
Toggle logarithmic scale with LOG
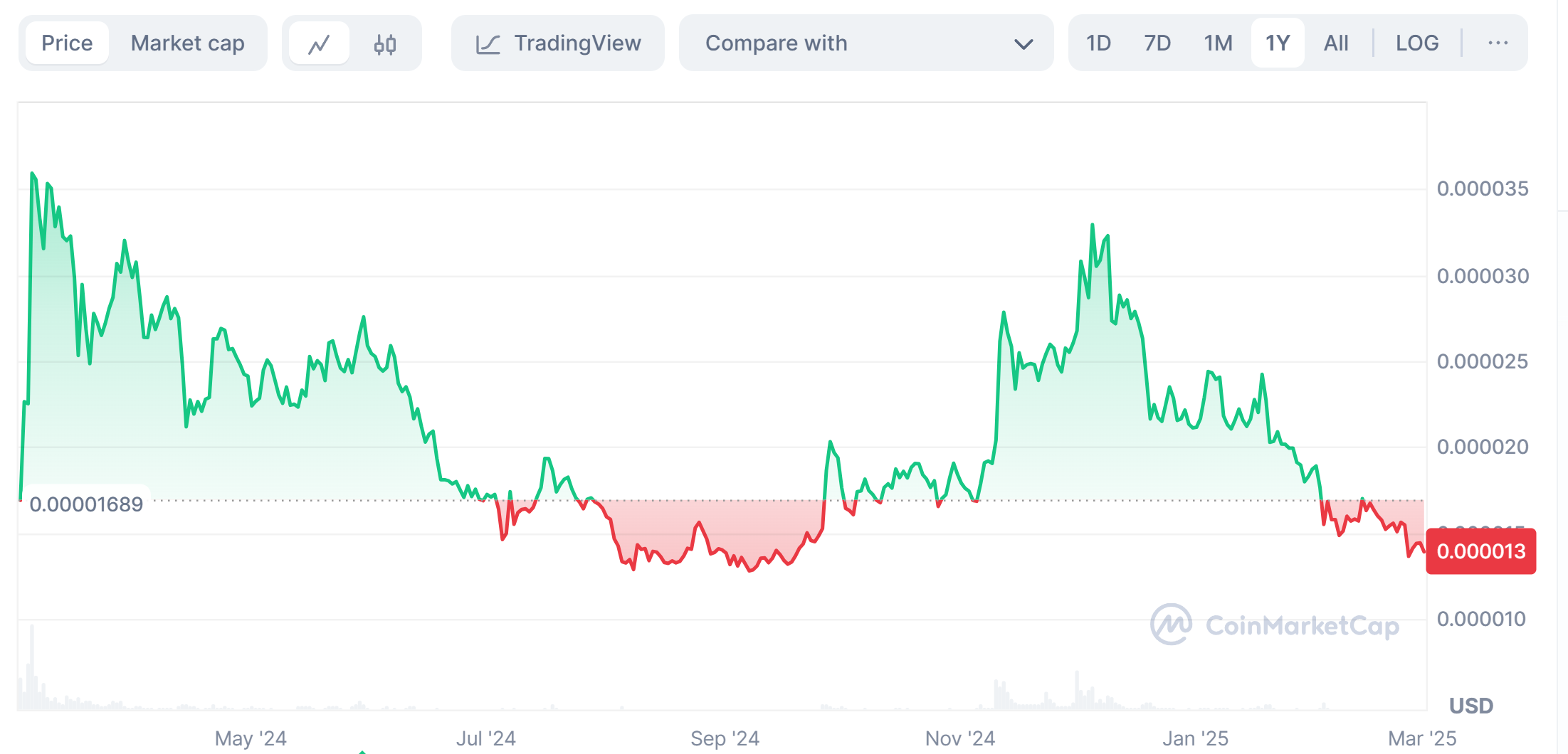1417,43
